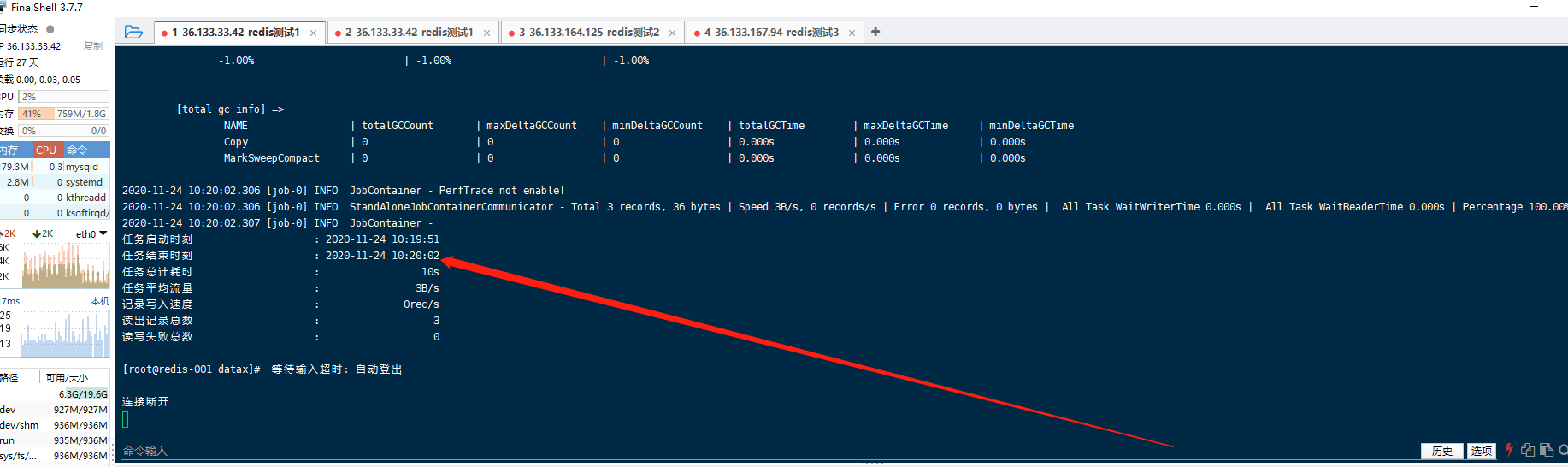Viewport: 1568px width, 467px height.
Task: Close tab 4 36.133.167.94-redis测试3
Action: (x=852, y=33)
